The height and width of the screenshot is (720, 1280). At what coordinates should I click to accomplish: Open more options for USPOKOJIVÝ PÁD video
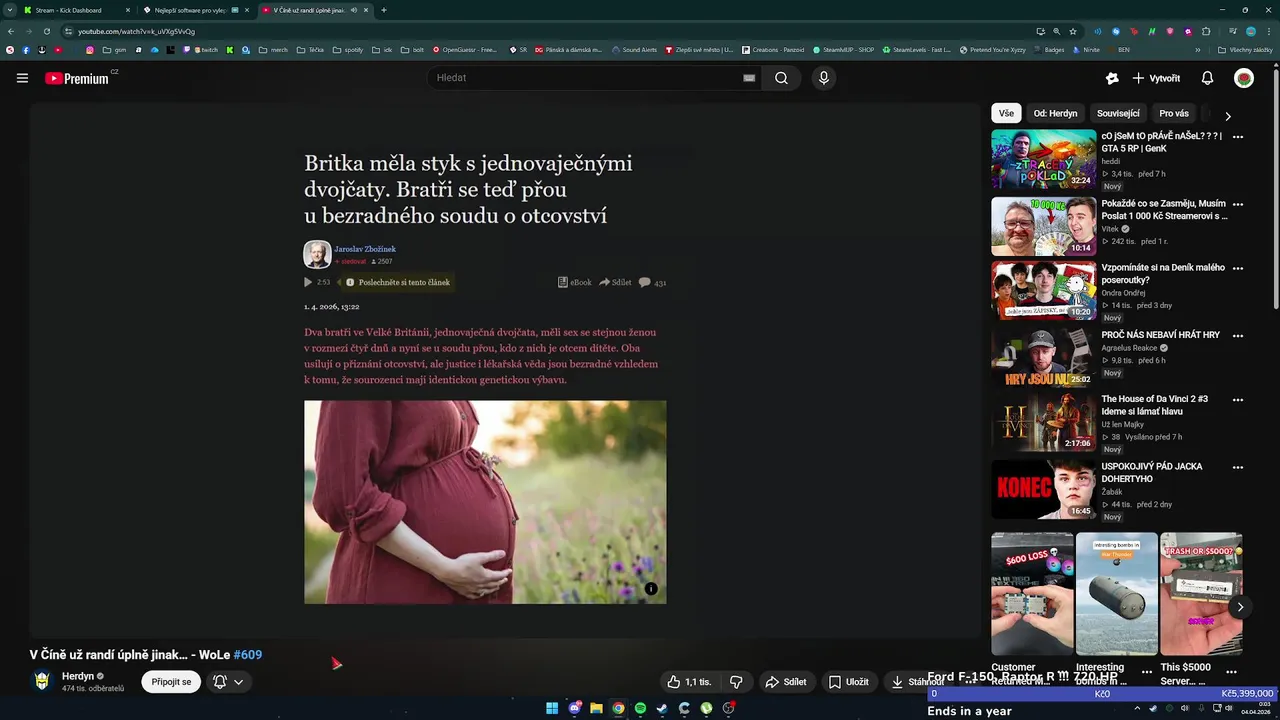[1238, 467]
